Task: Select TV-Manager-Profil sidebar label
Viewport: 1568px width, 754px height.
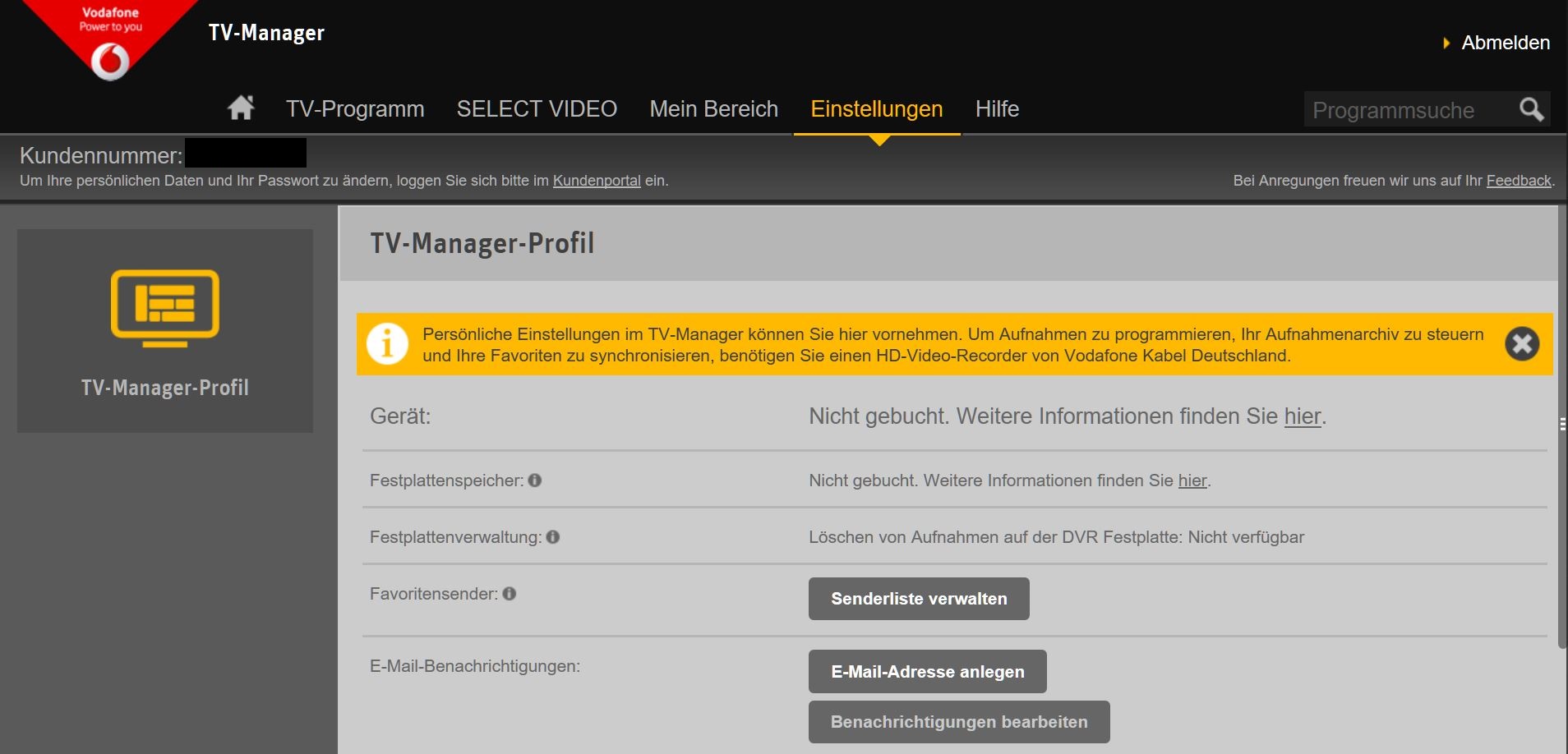Action: click(x=165, y=388)
